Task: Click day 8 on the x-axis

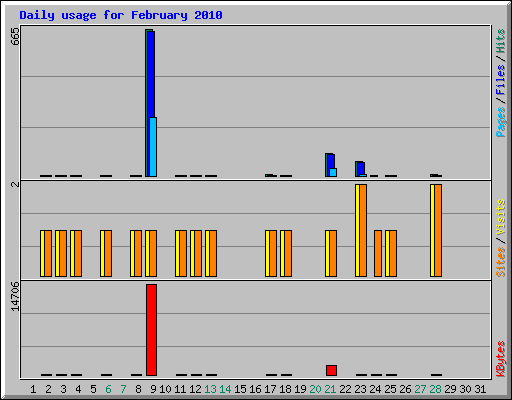Action: [138, 389]
